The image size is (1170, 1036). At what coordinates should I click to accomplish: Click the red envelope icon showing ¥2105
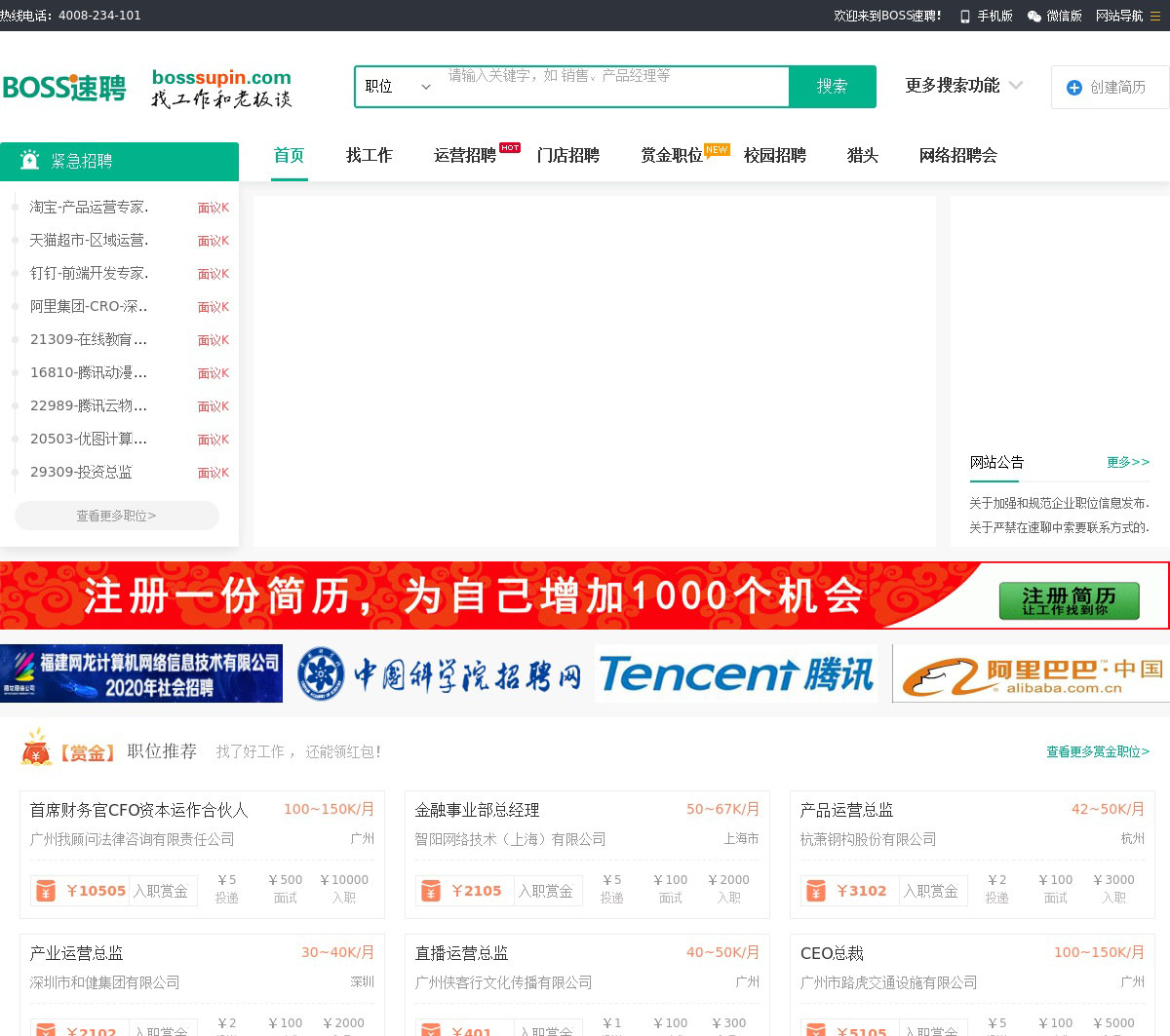click(430, 891)
